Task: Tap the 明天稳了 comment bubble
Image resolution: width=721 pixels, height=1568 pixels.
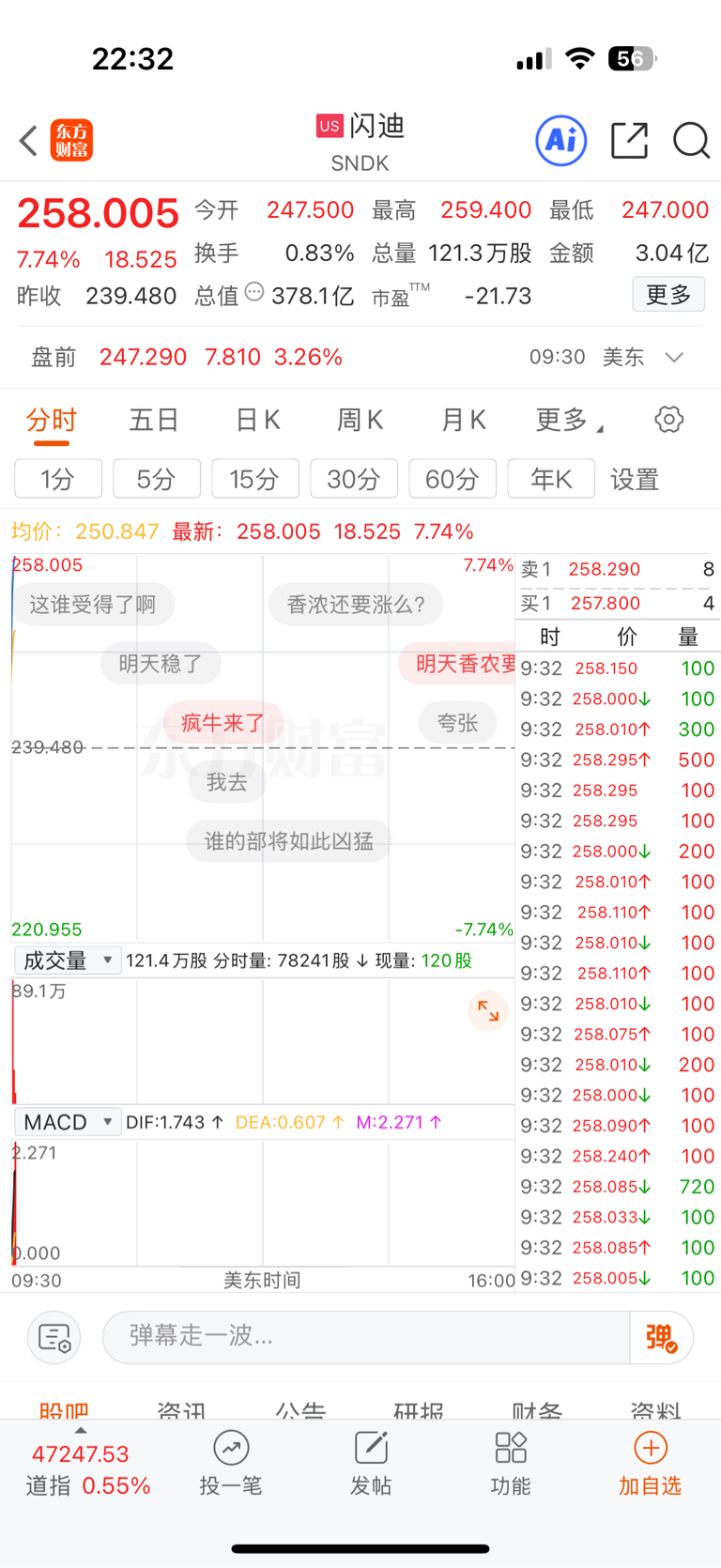Action: coord(161,664)
